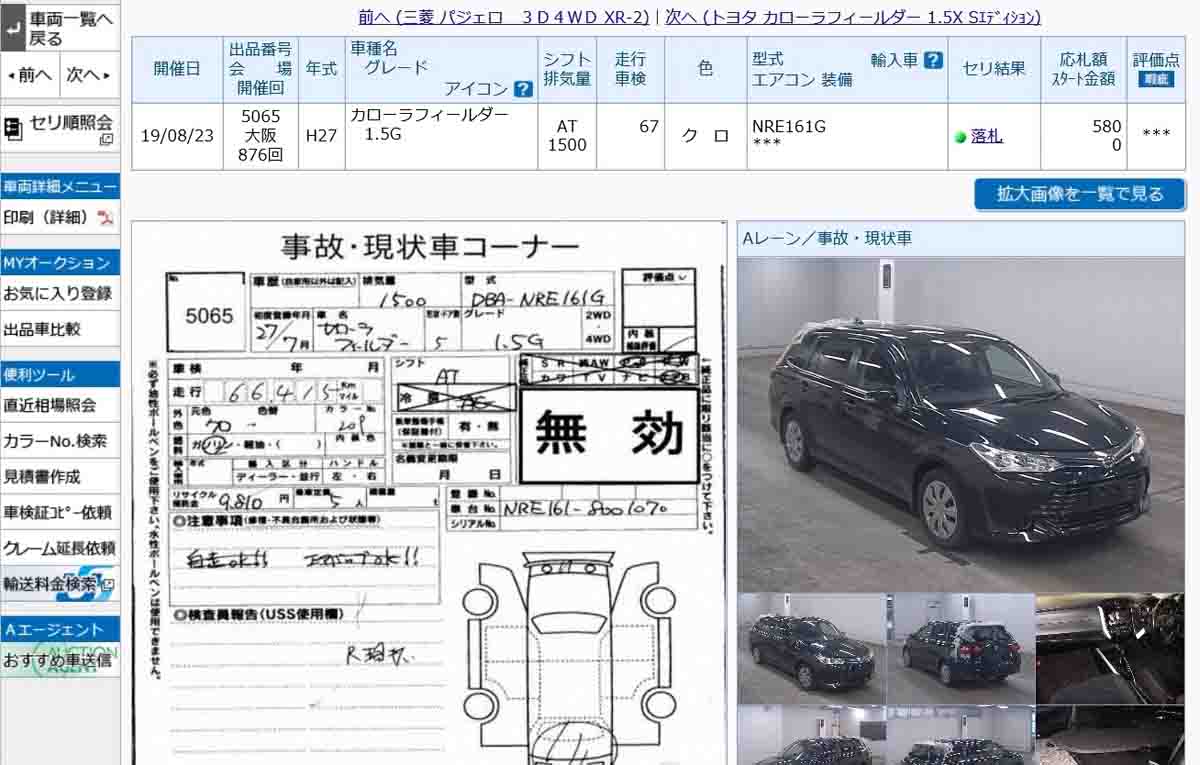Select 印刷(詳細) menu item

coord(60,217)
